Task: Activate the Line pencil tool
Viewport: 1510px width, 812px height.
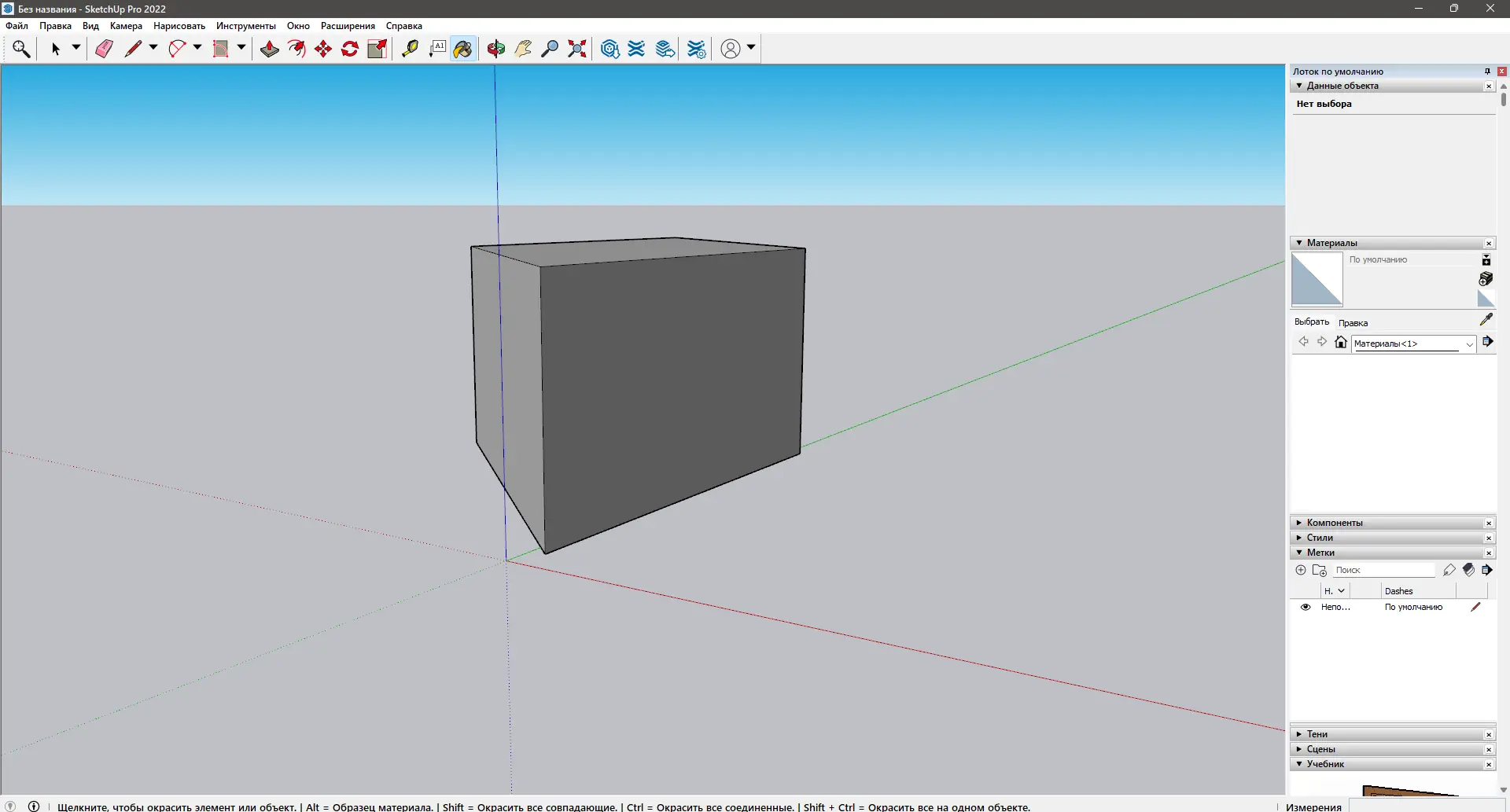Action: click(x=133, y=49)
